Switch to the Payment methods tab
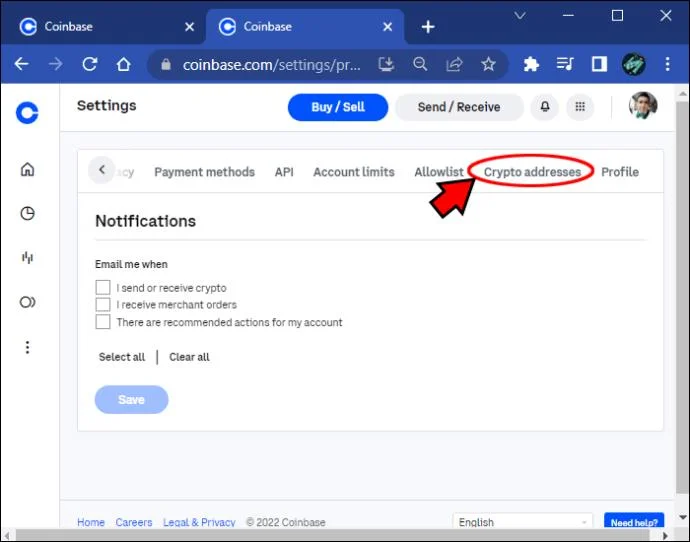The image size is (690, 542). click(205, 172)
